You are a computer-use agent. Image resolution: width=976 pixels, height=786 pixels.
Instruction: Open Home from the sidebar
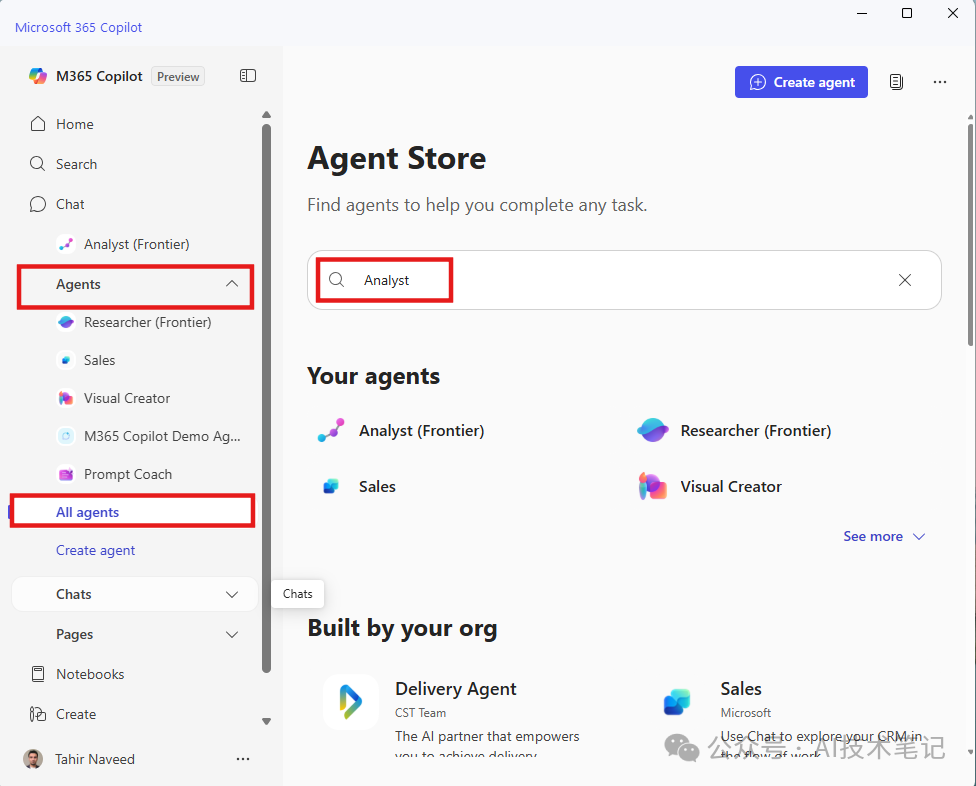click(75, 124)
